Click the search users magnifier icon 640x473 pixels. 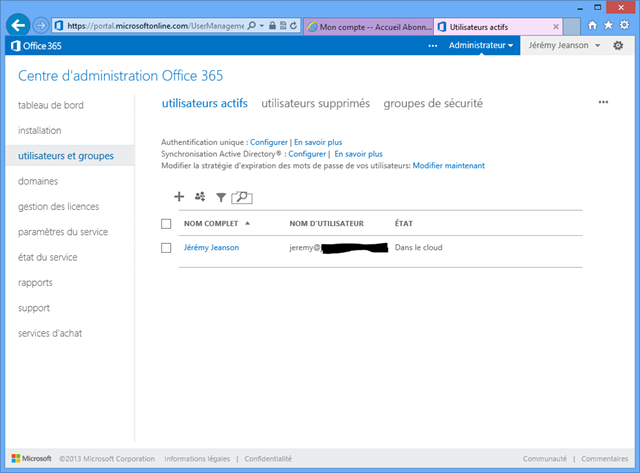[x=242, y=198]
